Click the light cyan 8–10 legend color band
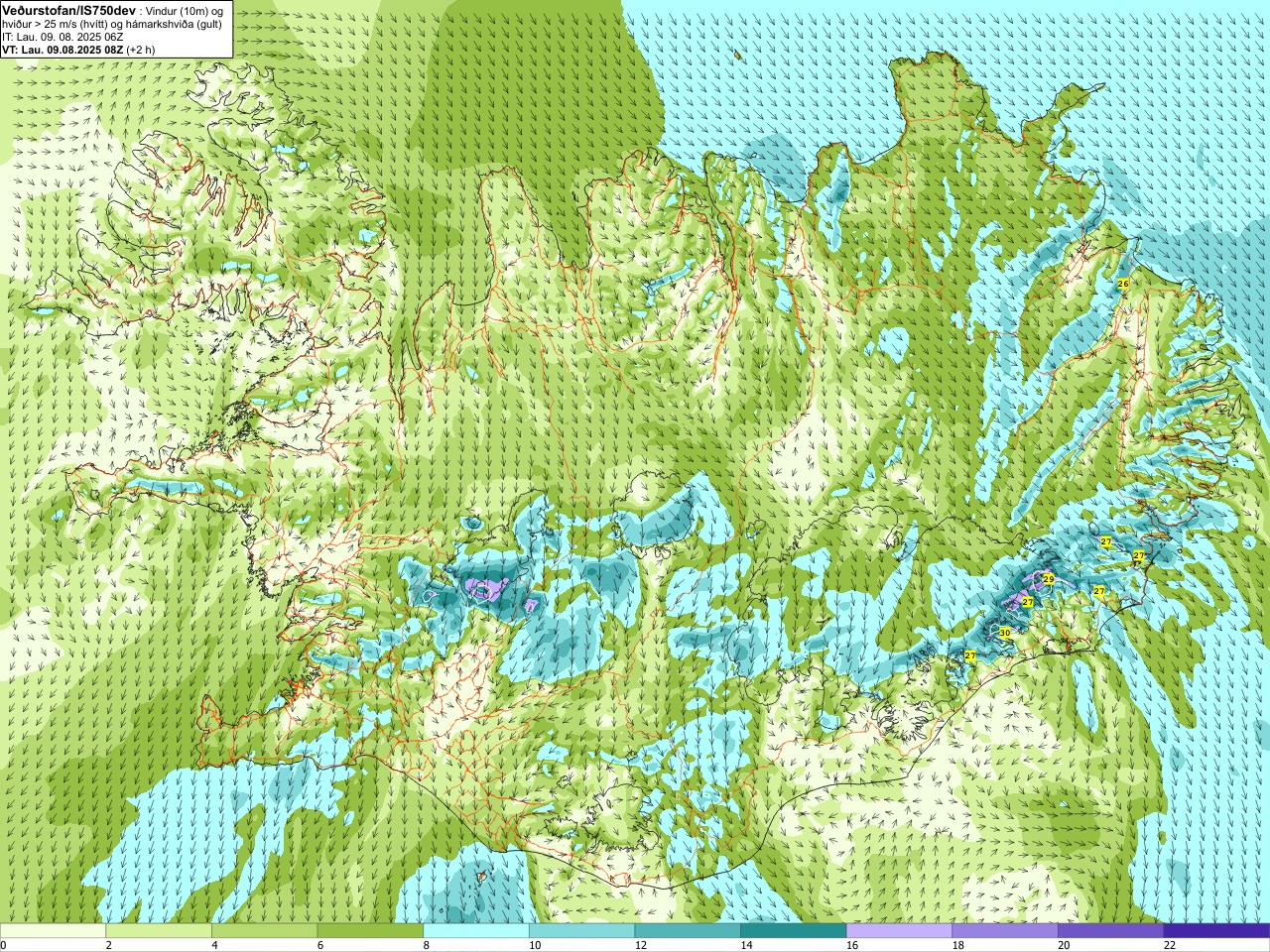The height and width of the screenshot is (952, 1270). pos(476,931)
